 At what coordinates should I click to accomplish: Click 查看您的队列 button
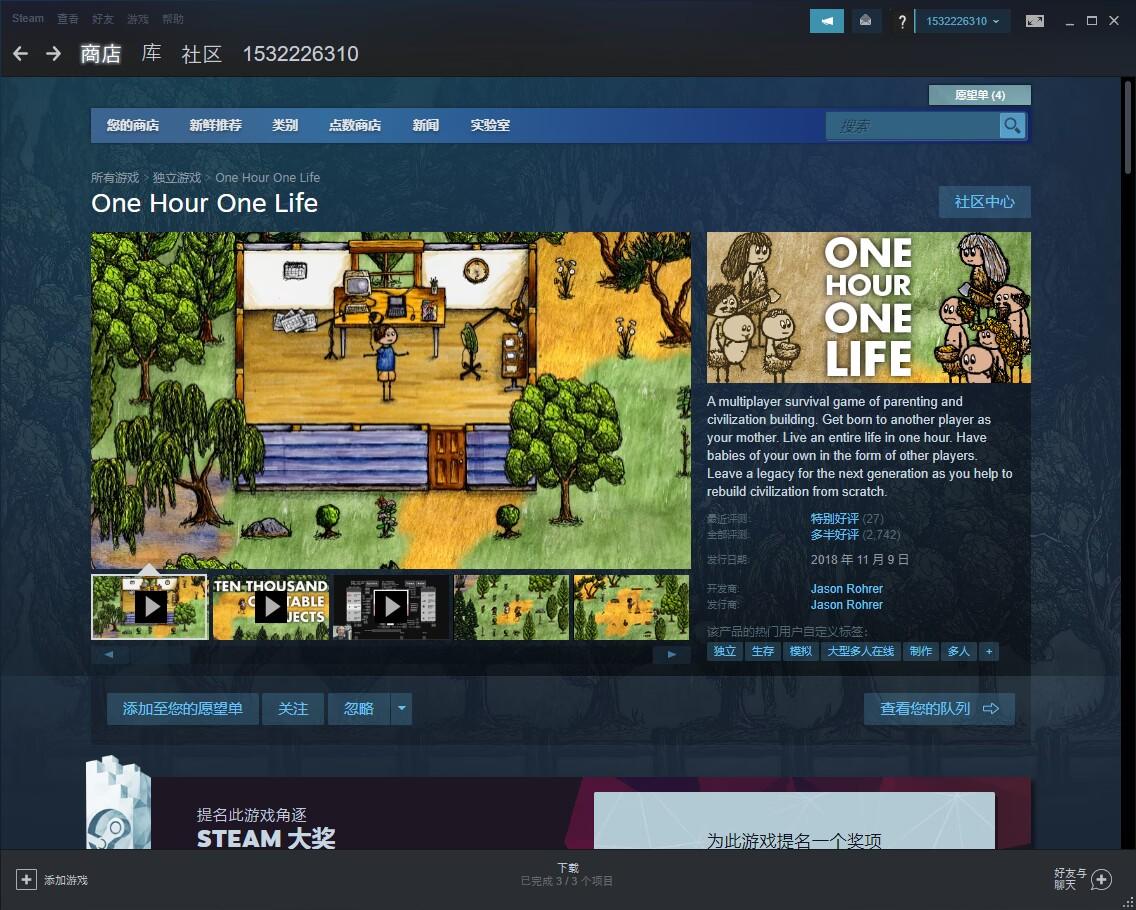tap(939, 709)
